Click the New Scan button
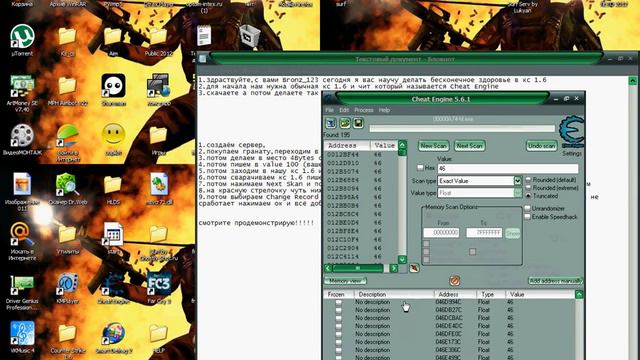Viewport: 640px width, 360px height. 433,146
